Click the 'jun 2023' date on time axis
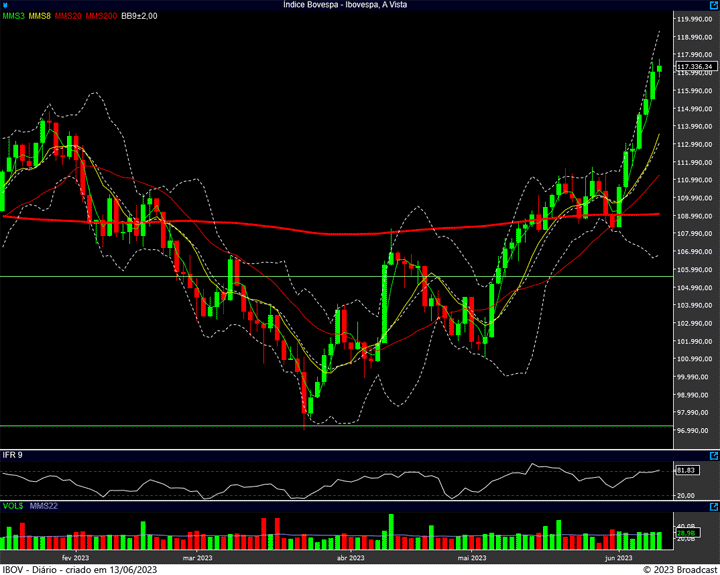 (x=618, y=558)
